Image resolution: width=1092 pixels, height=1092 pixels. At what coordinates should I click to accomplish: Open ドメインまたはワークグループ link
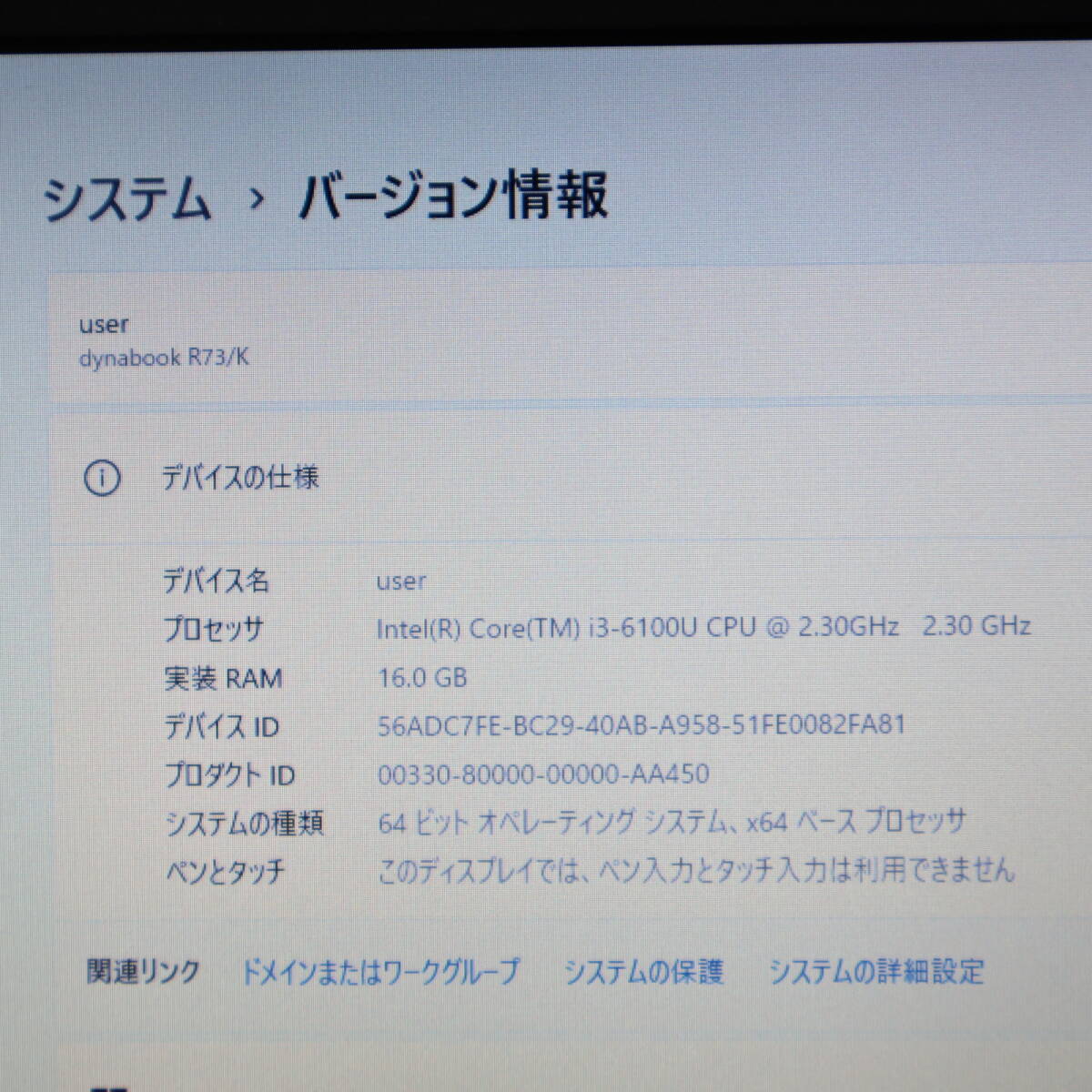pos(379,972)
